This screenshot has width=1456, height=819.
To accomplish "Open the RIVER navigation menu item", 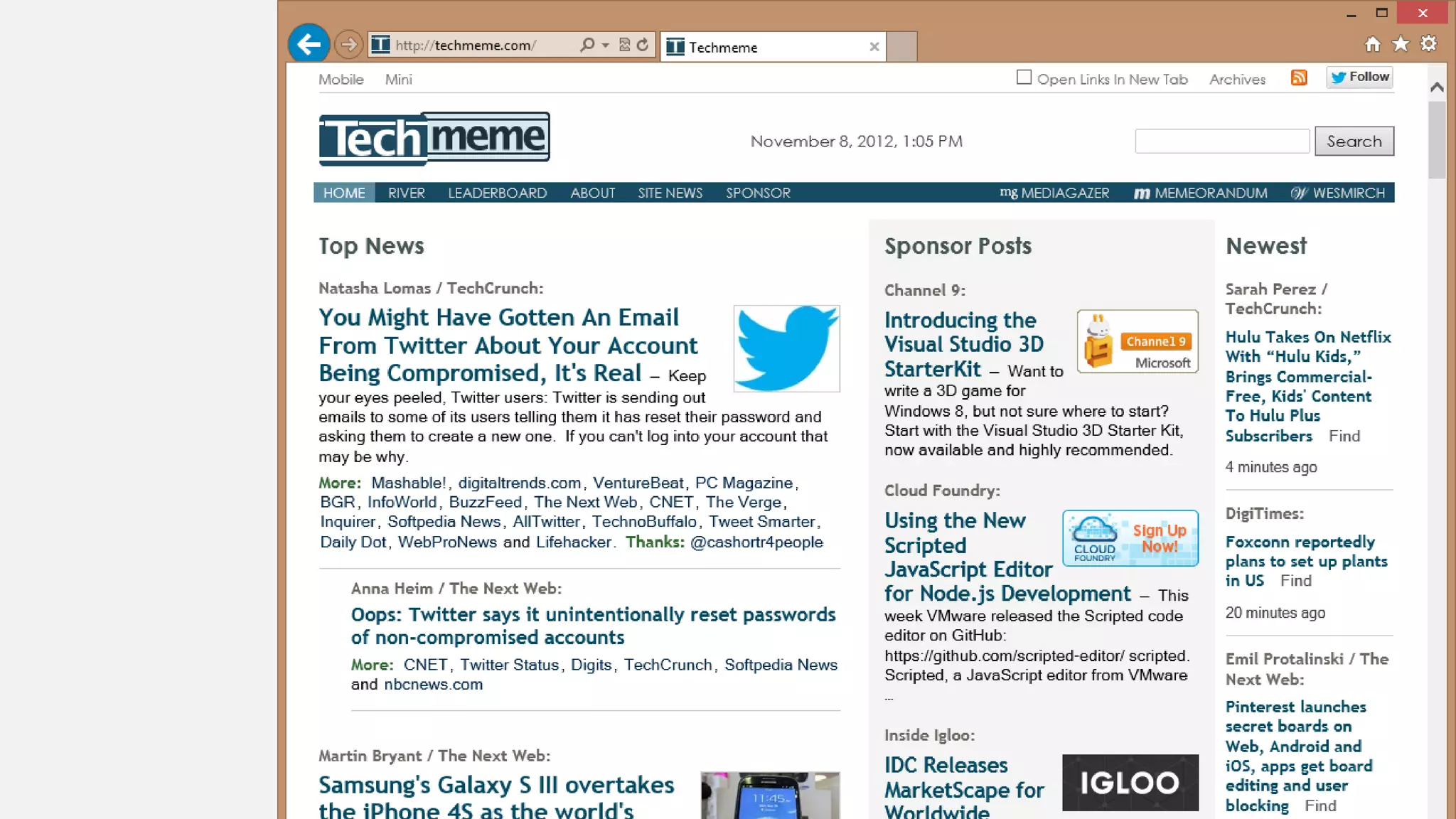I will click(x=406, y=193).
